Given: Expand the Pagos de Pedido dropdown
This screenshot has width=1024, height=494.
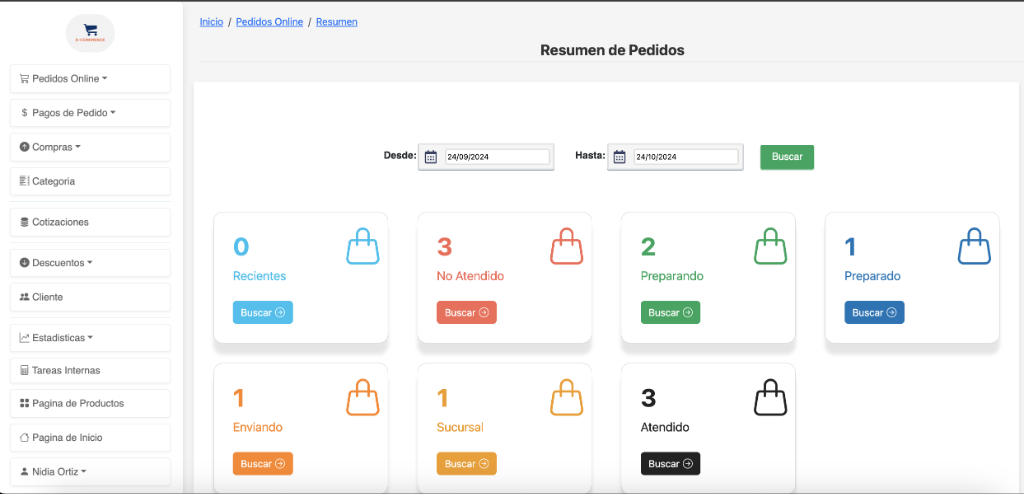Looking at the screenshot, I should click(x=90, y=112).
